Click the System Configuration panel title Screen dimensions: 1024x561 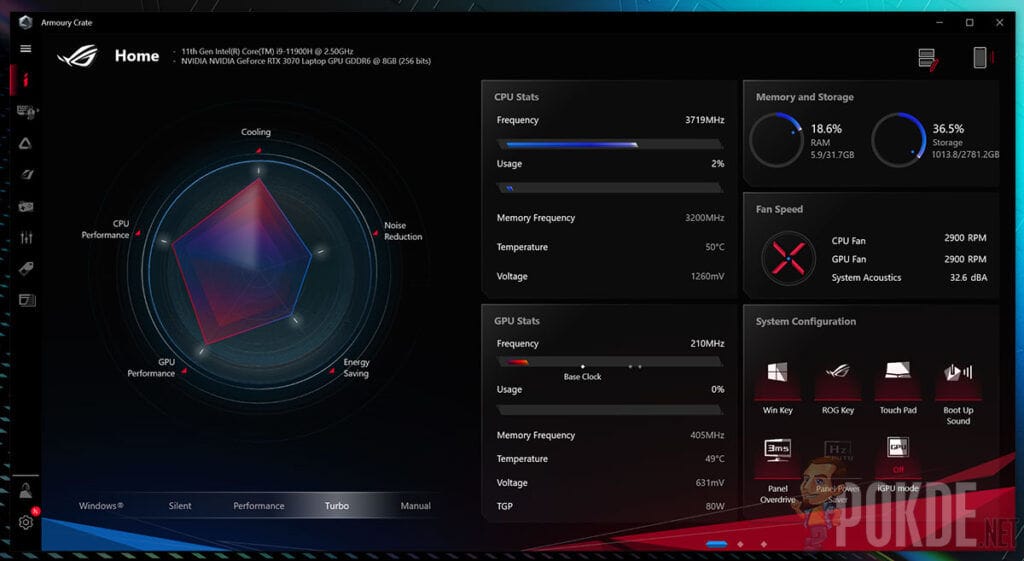click(x=806, y=321)
